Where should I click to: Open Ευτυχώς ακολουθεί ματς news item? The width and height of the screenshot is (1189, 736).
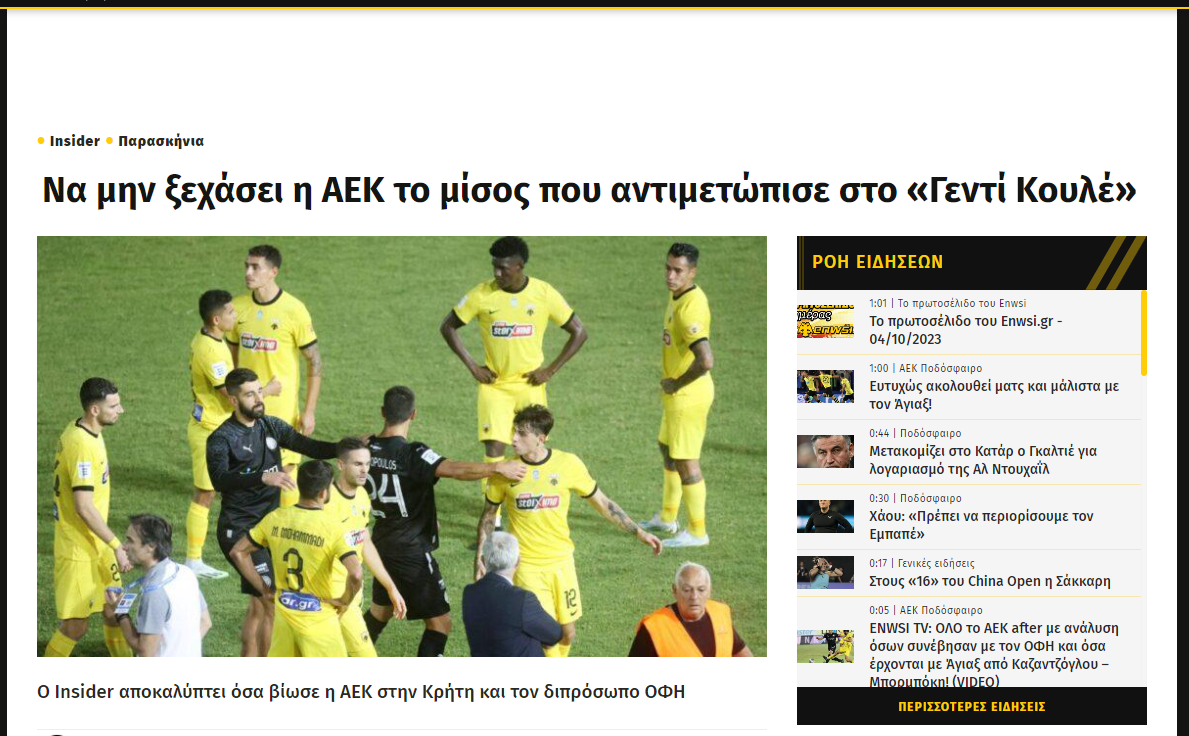[x=993, y=395]
